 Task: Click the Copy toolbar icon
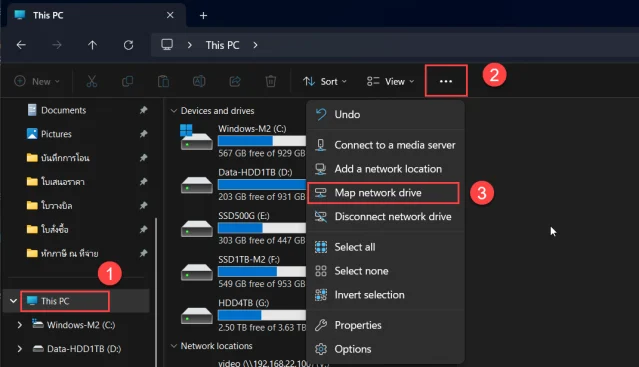coord(128,81)
